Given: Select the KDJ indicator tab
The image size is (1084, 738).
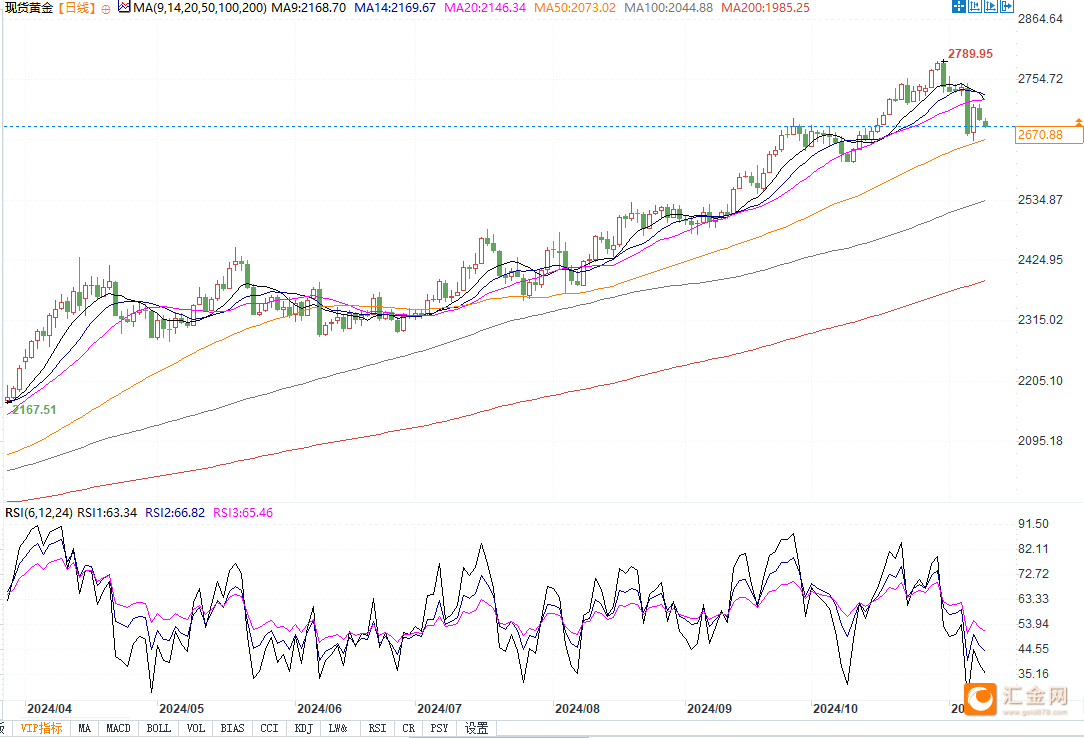Looking at the screenshot, I should point(303,729).
